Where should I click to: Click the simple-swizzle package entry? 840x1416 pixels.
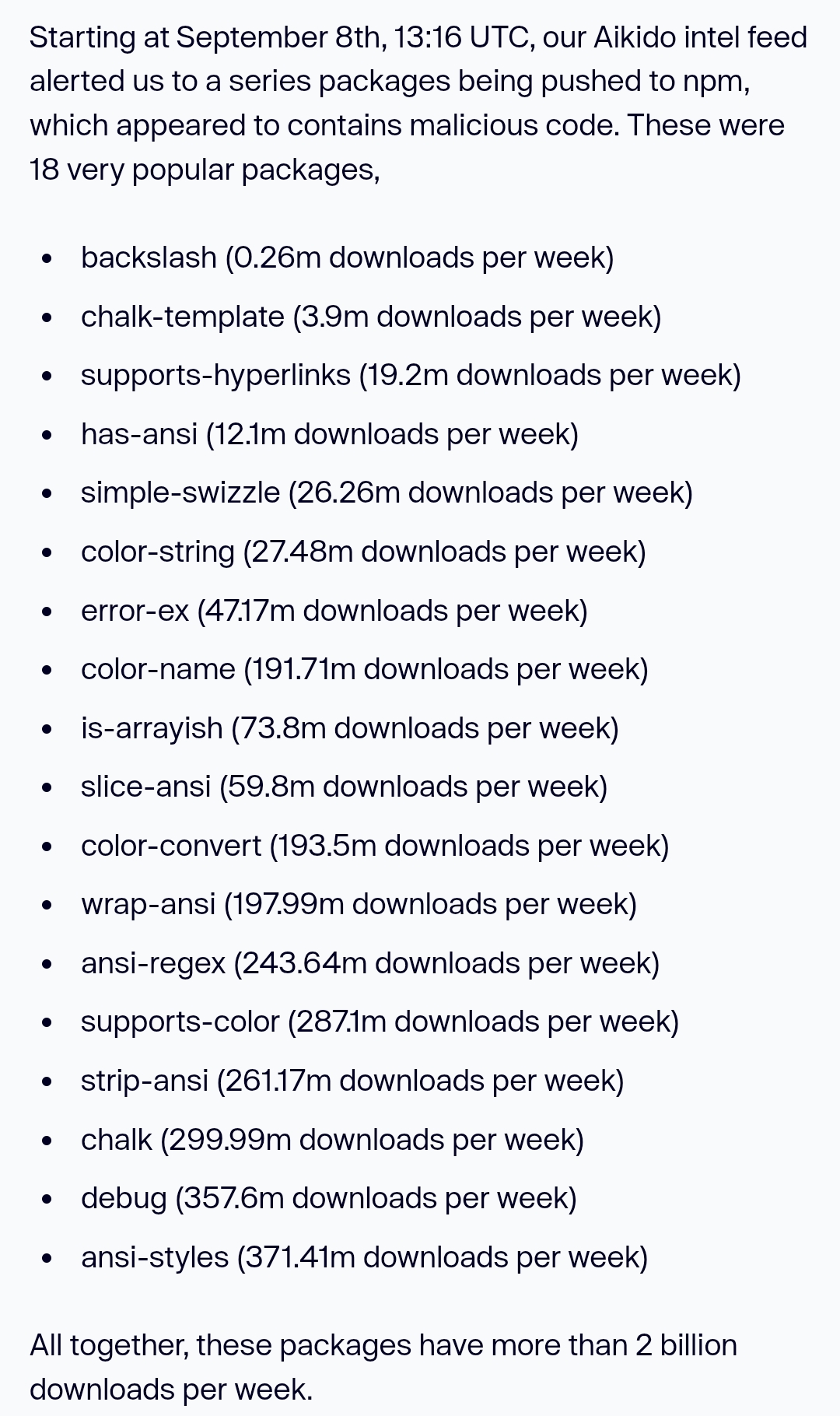(x=387, y=492)
